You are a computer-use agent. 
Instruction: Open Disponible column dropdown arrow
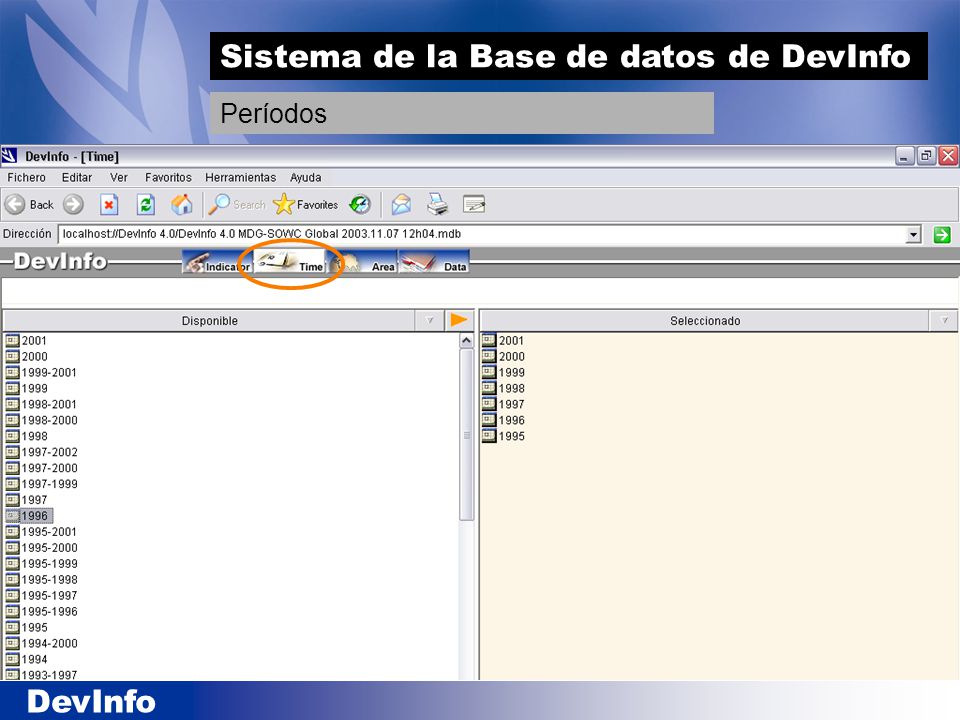pos(430,320)
